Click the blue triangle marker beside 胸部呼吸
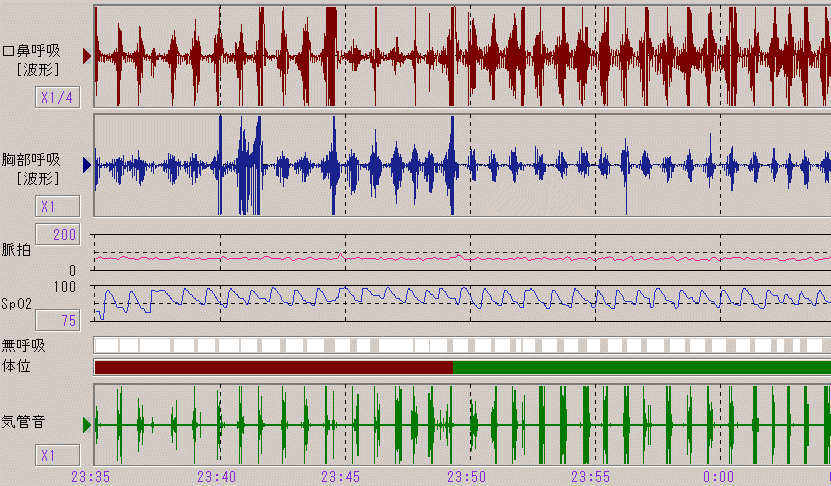The width and height of the screenshot is (831, 486). coord(87,165)
